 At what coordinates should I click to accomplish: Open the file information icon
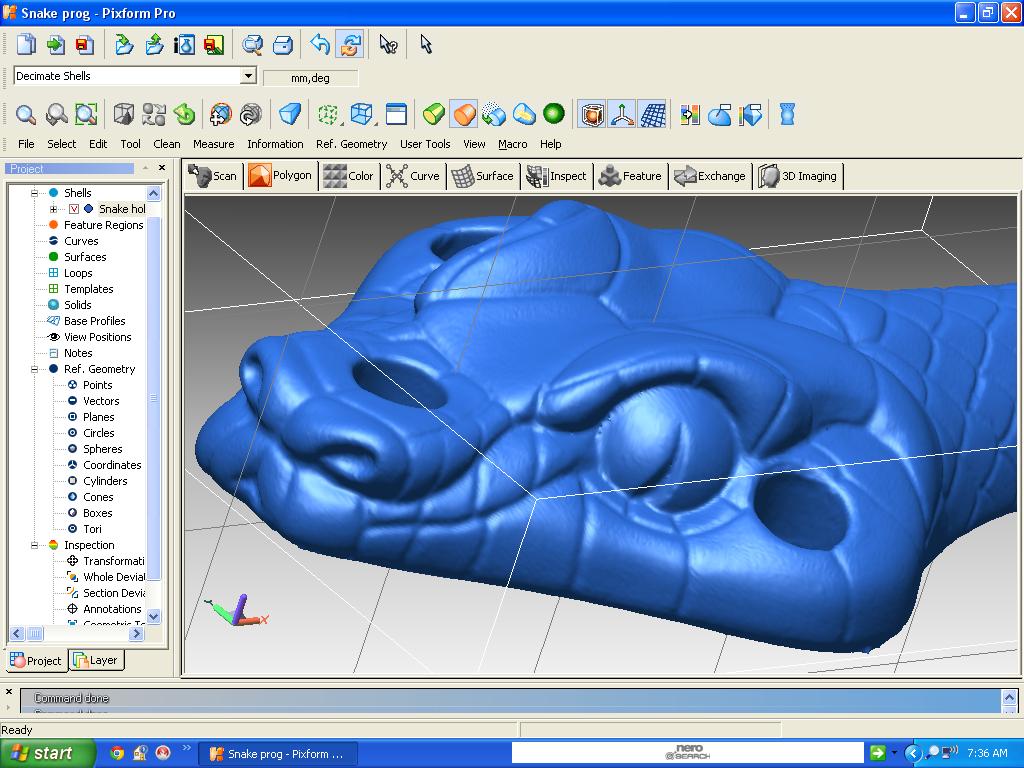coord(184,44)
